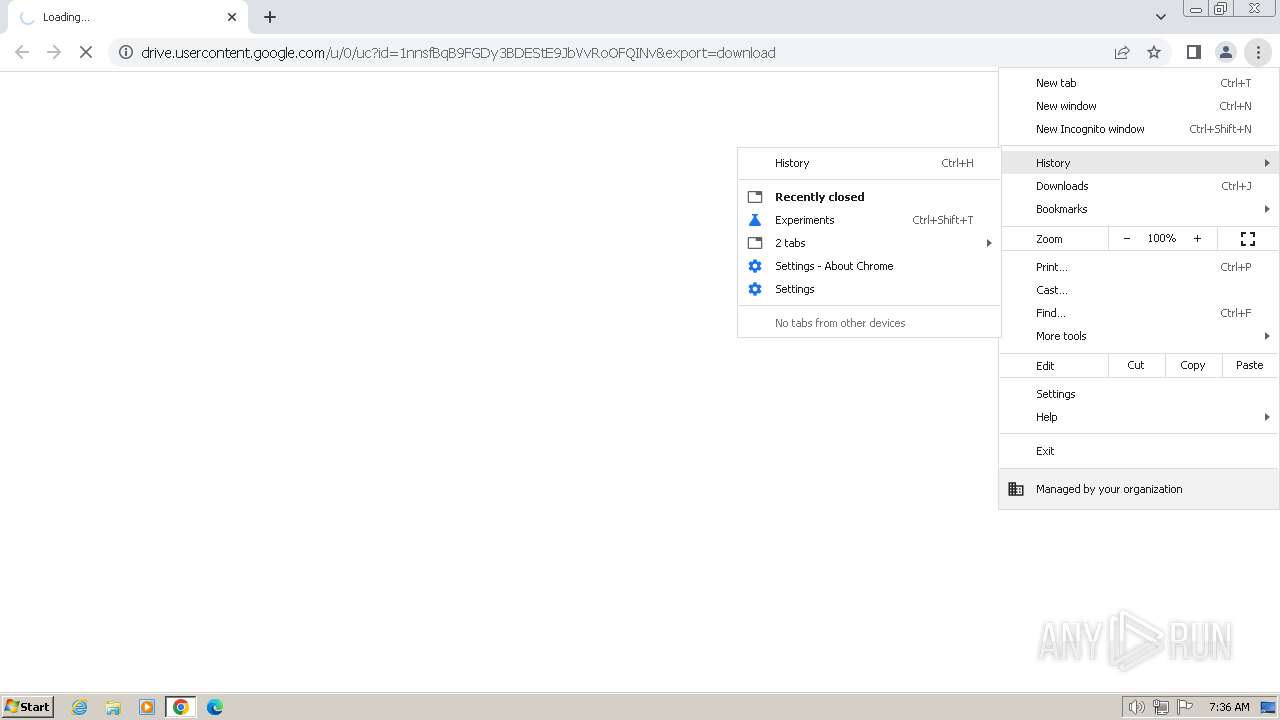The image size is (1280, 720).
Task: Click the address bar URL
Action: pos(458,53)
